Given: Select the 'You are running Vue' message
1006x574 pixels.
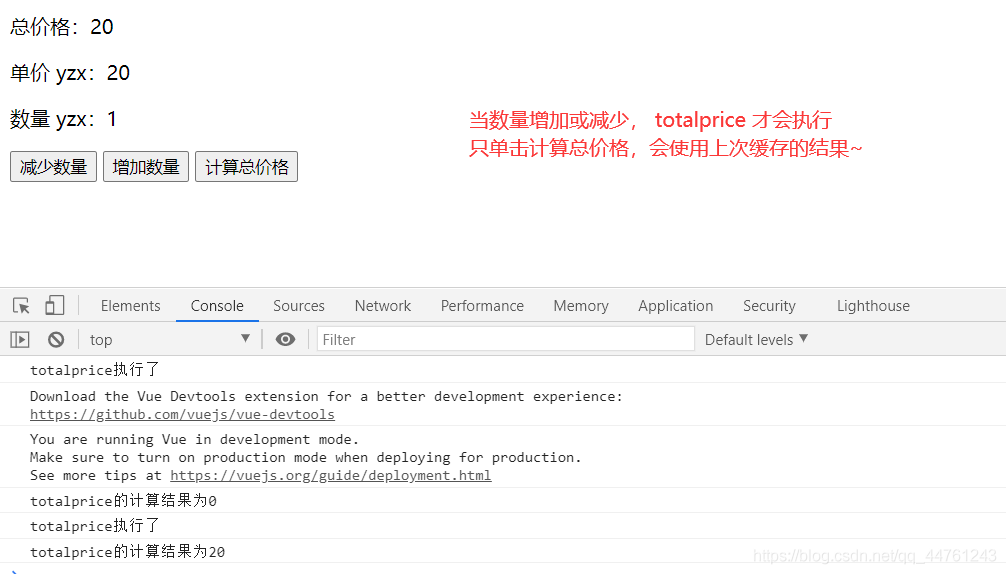Looking at the screenshot, I should 194,439.
